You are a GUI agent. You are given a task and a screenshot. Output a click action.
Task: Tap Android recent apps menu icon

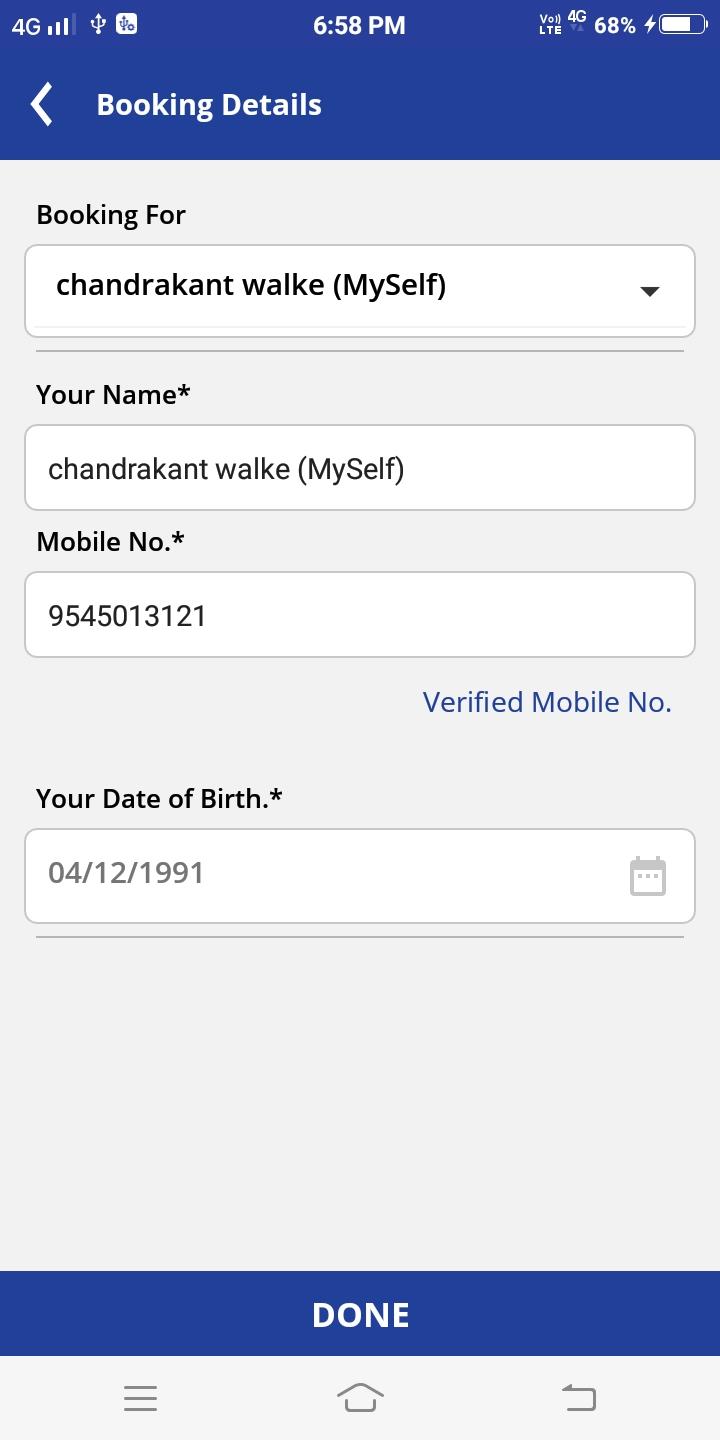[x=140, y=1398]
